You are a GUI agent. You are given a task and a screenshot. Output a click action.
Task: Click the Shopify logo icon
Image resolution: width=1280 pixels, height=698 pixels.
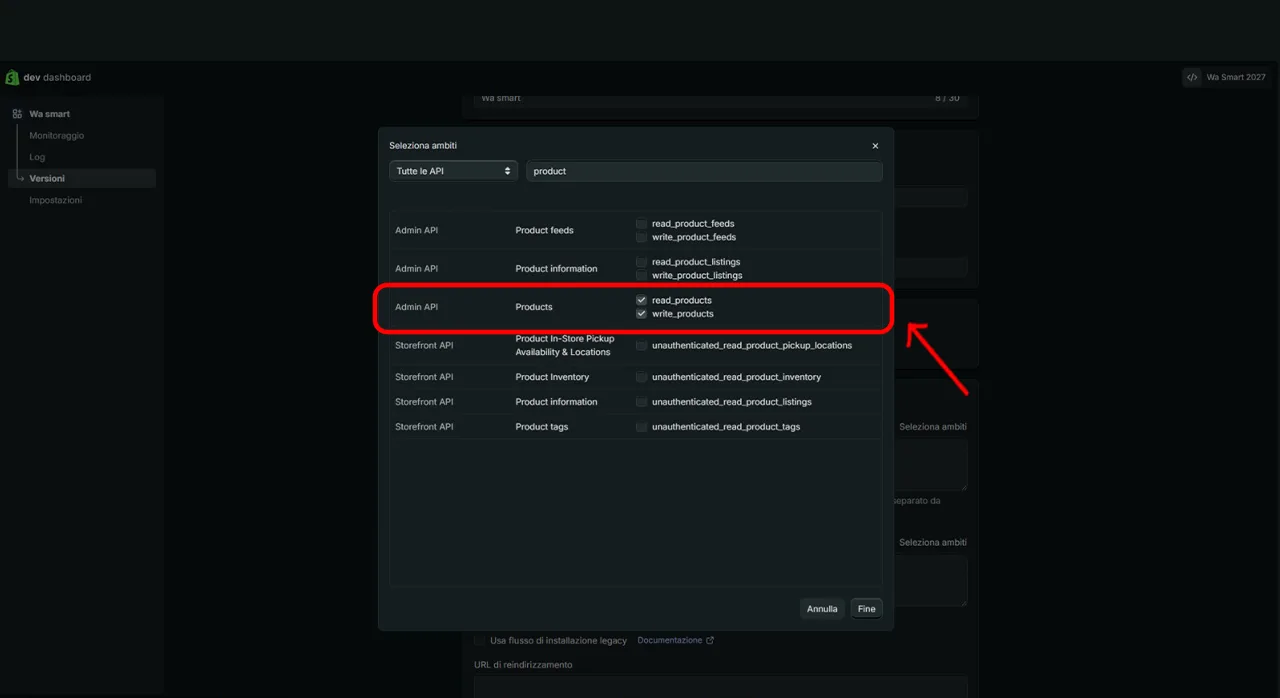coord(12,78)
